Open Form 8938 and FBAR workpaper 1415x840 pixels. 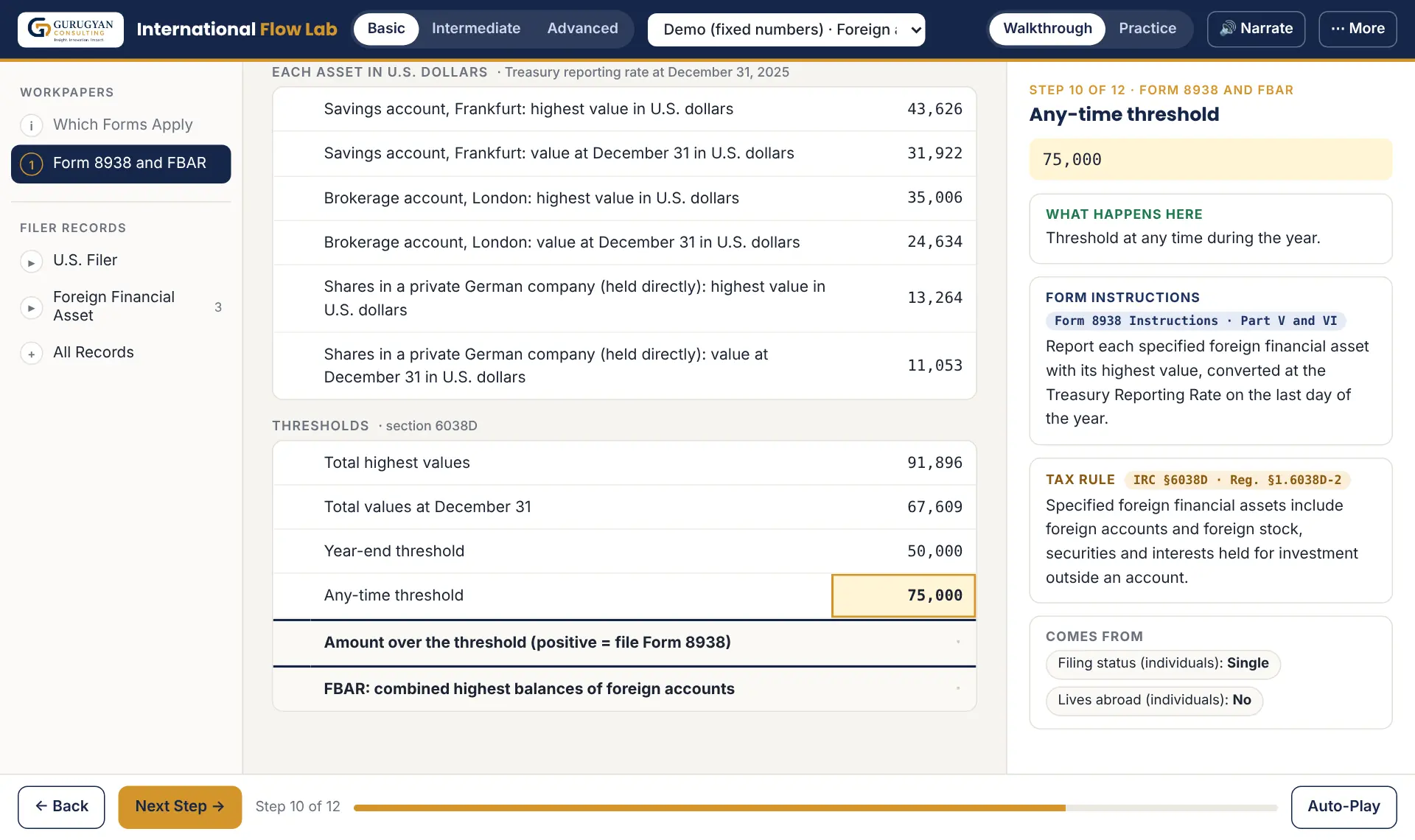121,164
